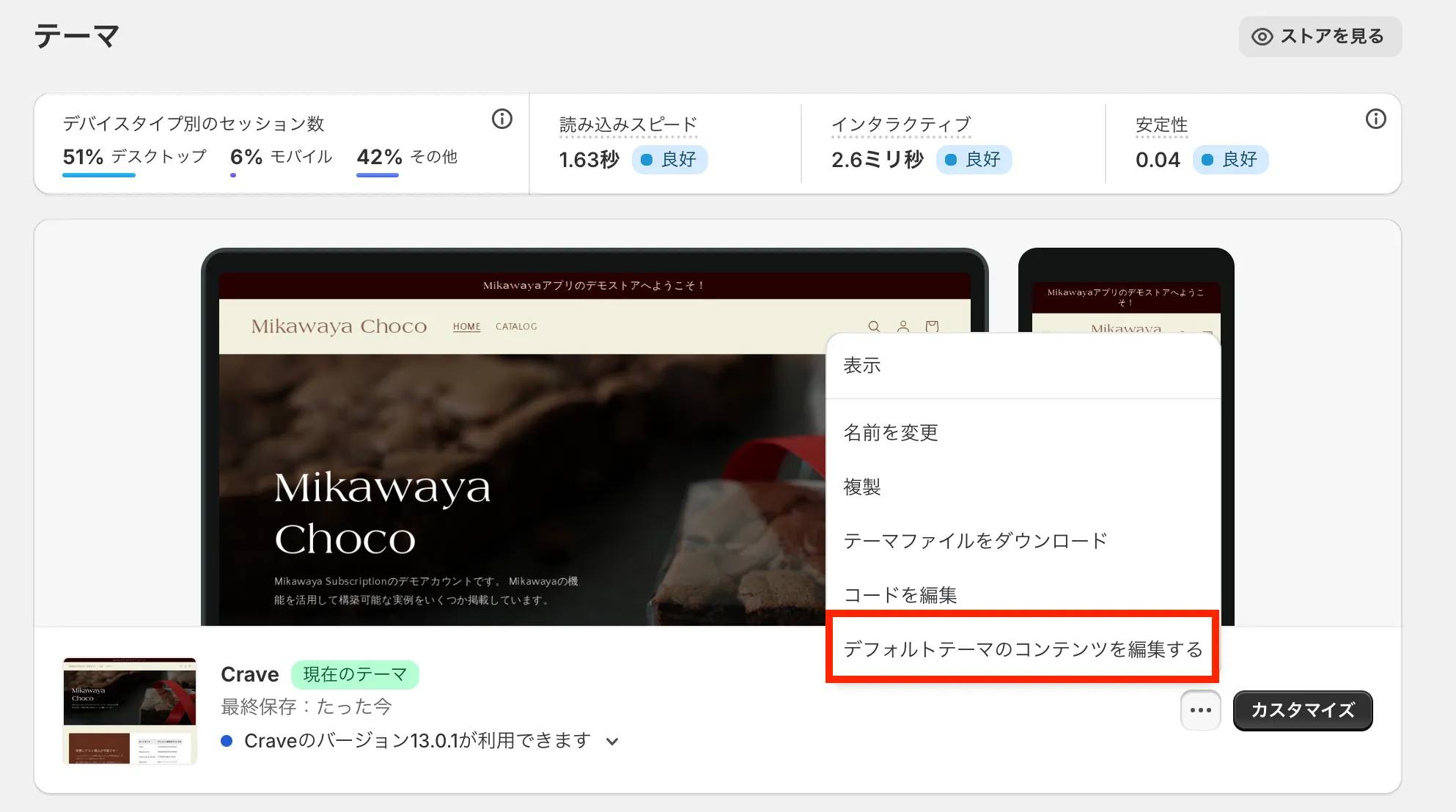Select 表示 from the menu
Screen dimensions: 1456x812
coord(862,366)
